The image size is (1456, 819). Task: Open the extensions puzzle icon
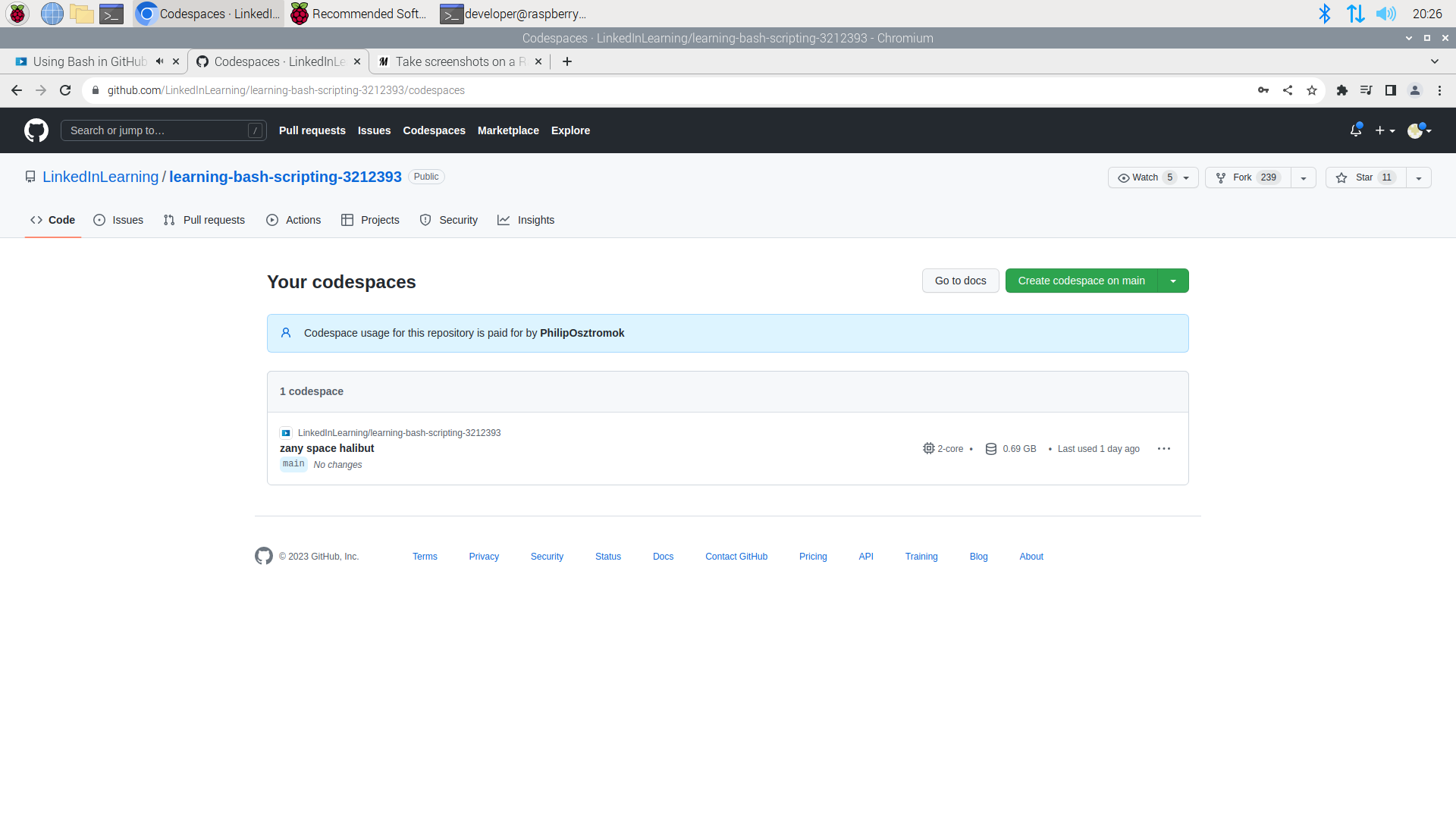point(1342,90)
